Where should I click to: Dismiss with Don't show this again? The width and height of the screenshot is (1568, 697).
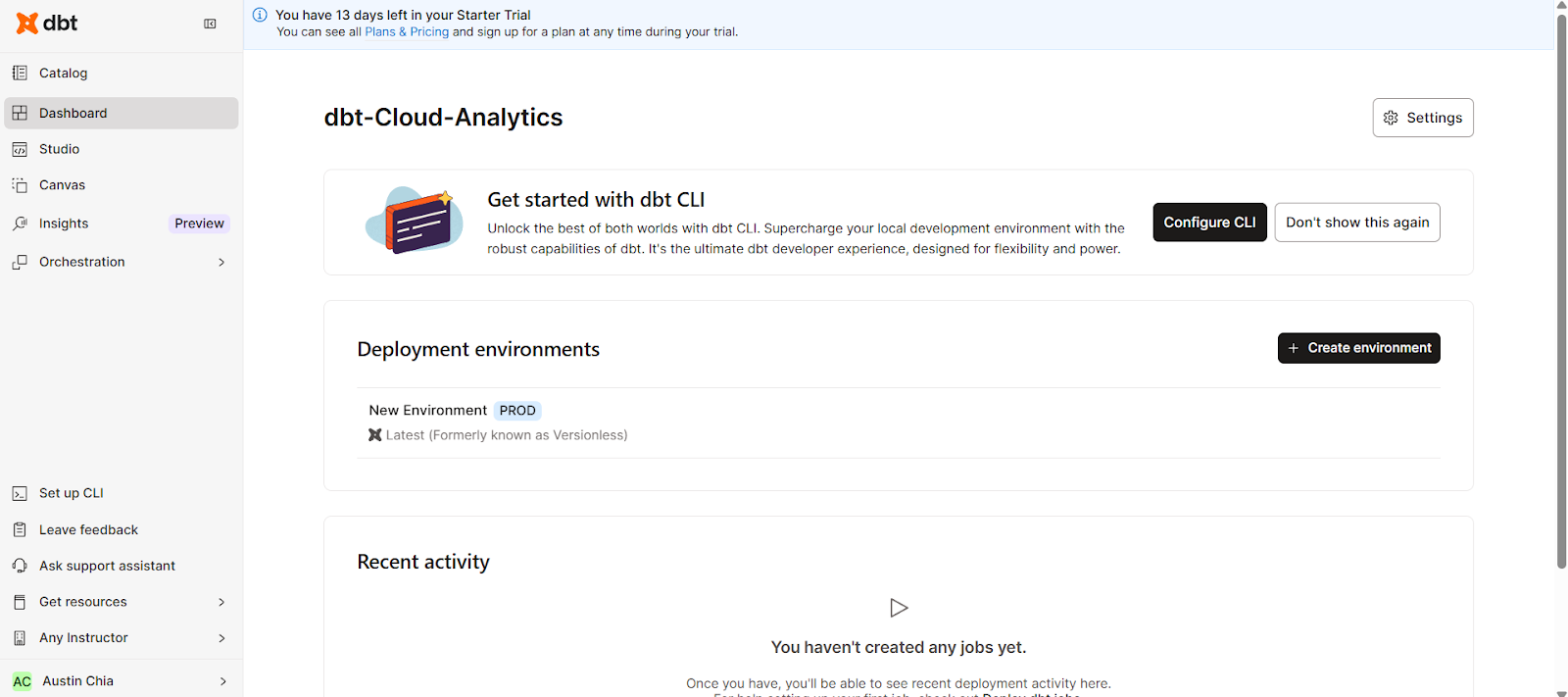[x=1356, y=222]
